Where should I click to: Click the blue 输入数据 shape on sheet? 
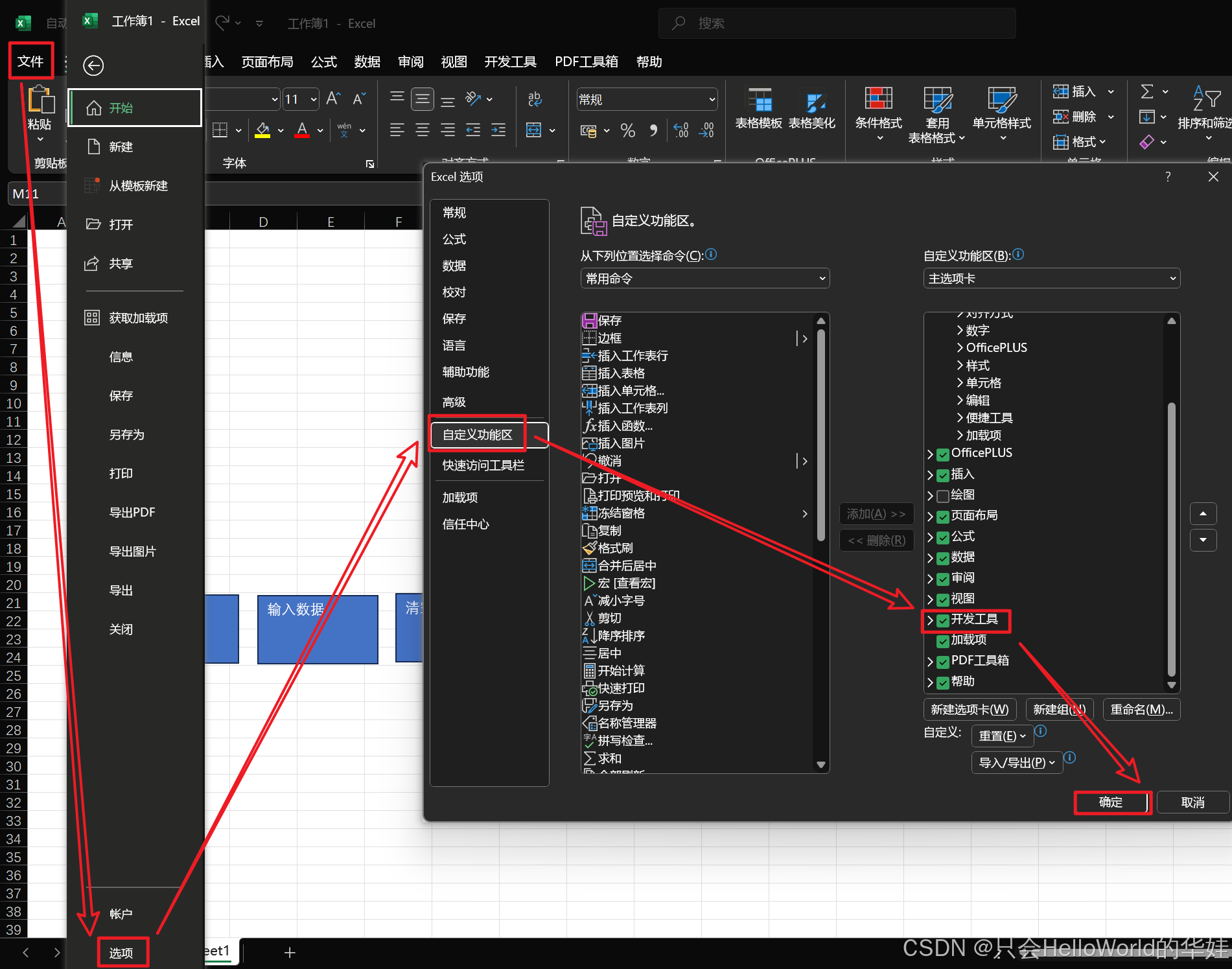318,629
